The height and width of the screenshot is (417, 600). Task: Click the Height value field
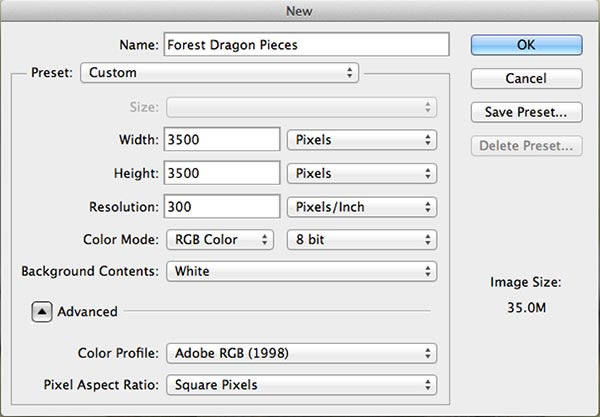[x=222, y=173]
